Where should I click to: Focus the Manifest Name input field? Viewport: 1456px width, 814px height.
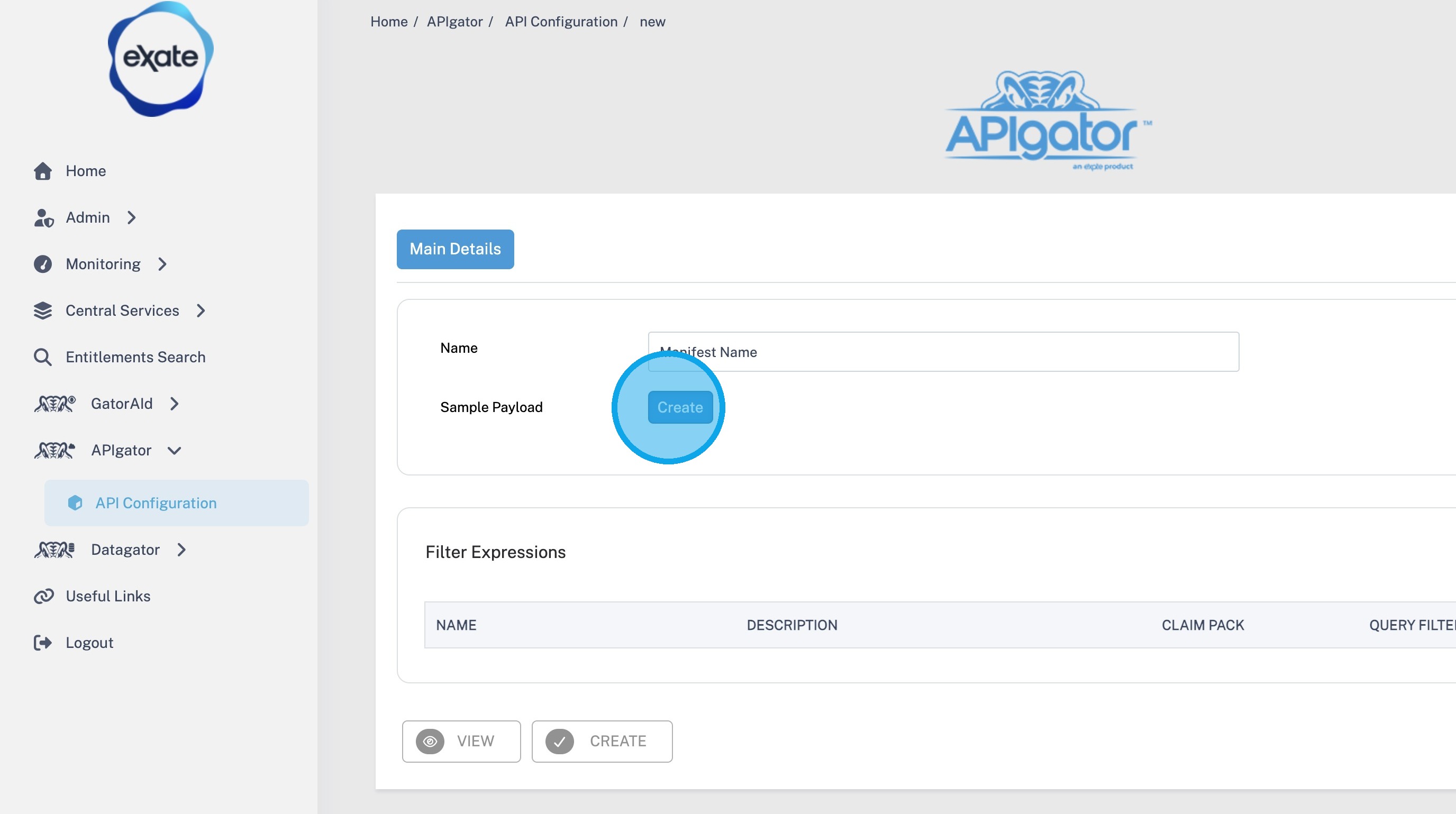pyautogui.click(x=943, y=351)
